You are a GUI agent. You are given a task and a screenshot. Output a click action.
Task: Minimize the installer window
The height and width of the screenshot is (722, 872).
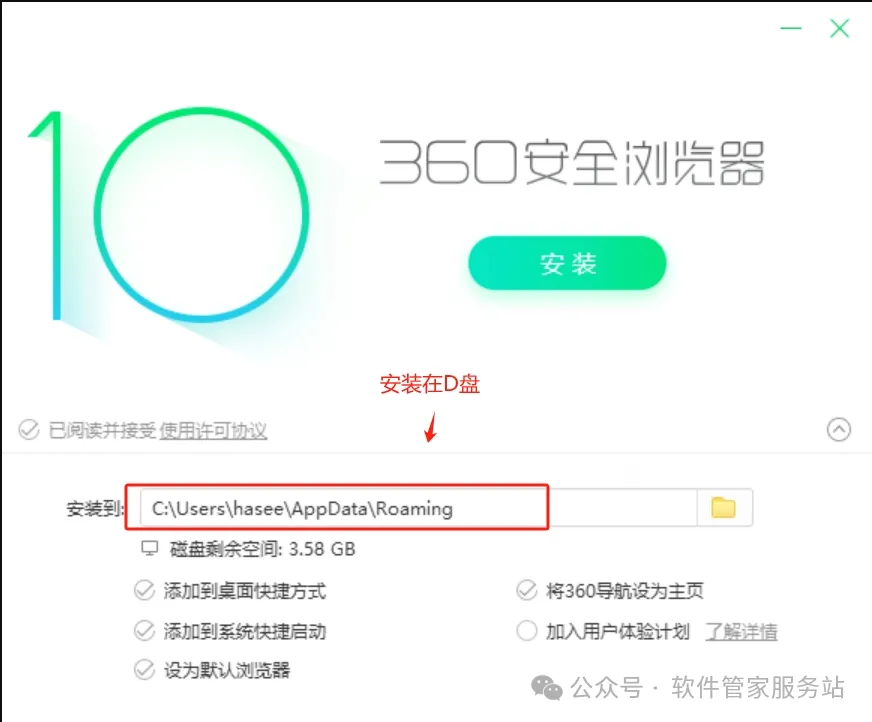tap(790, 28)
